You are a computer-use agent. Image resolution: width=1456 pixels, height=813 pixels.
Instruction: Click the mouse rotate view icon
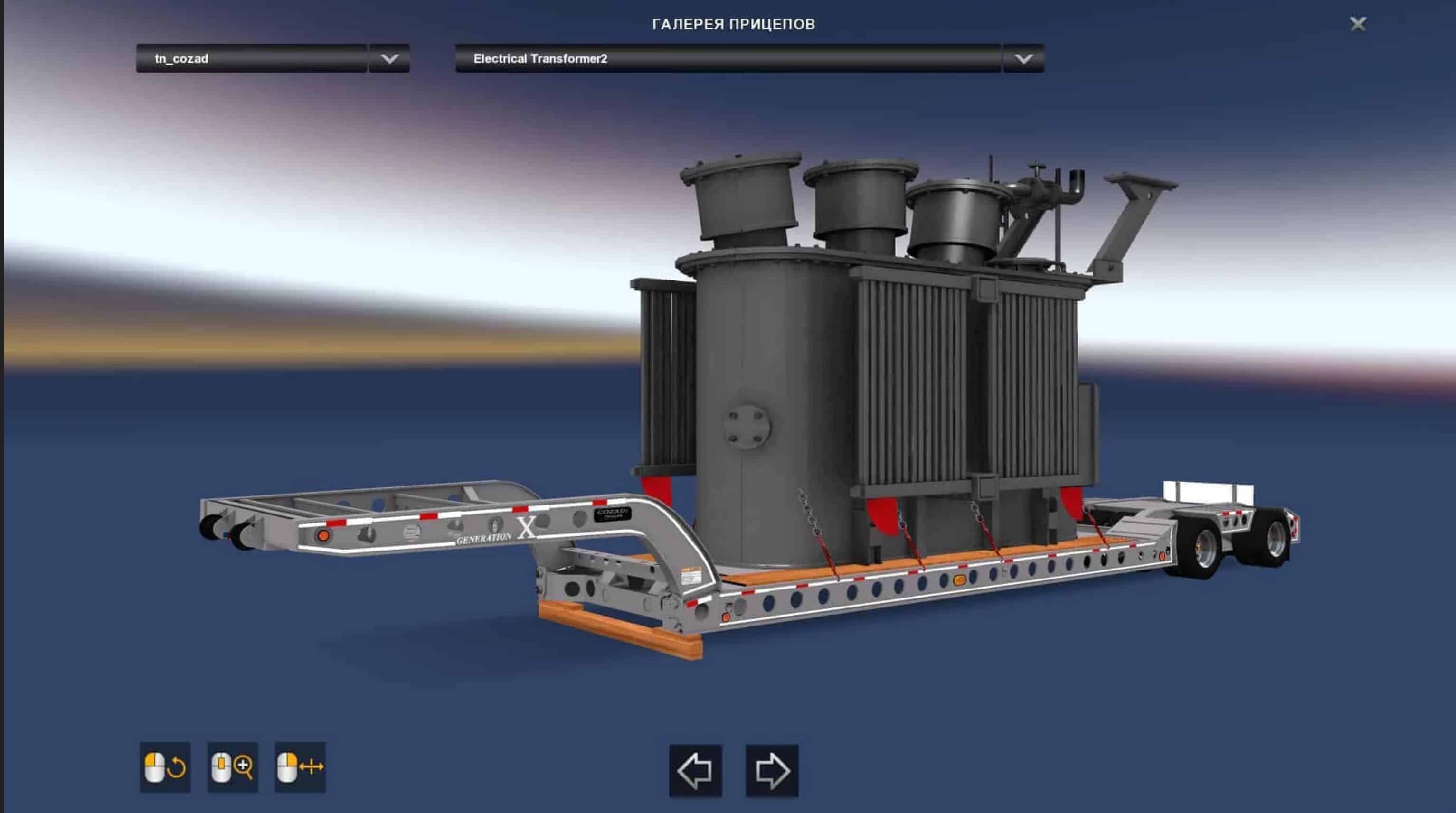[x=164, y=766]
